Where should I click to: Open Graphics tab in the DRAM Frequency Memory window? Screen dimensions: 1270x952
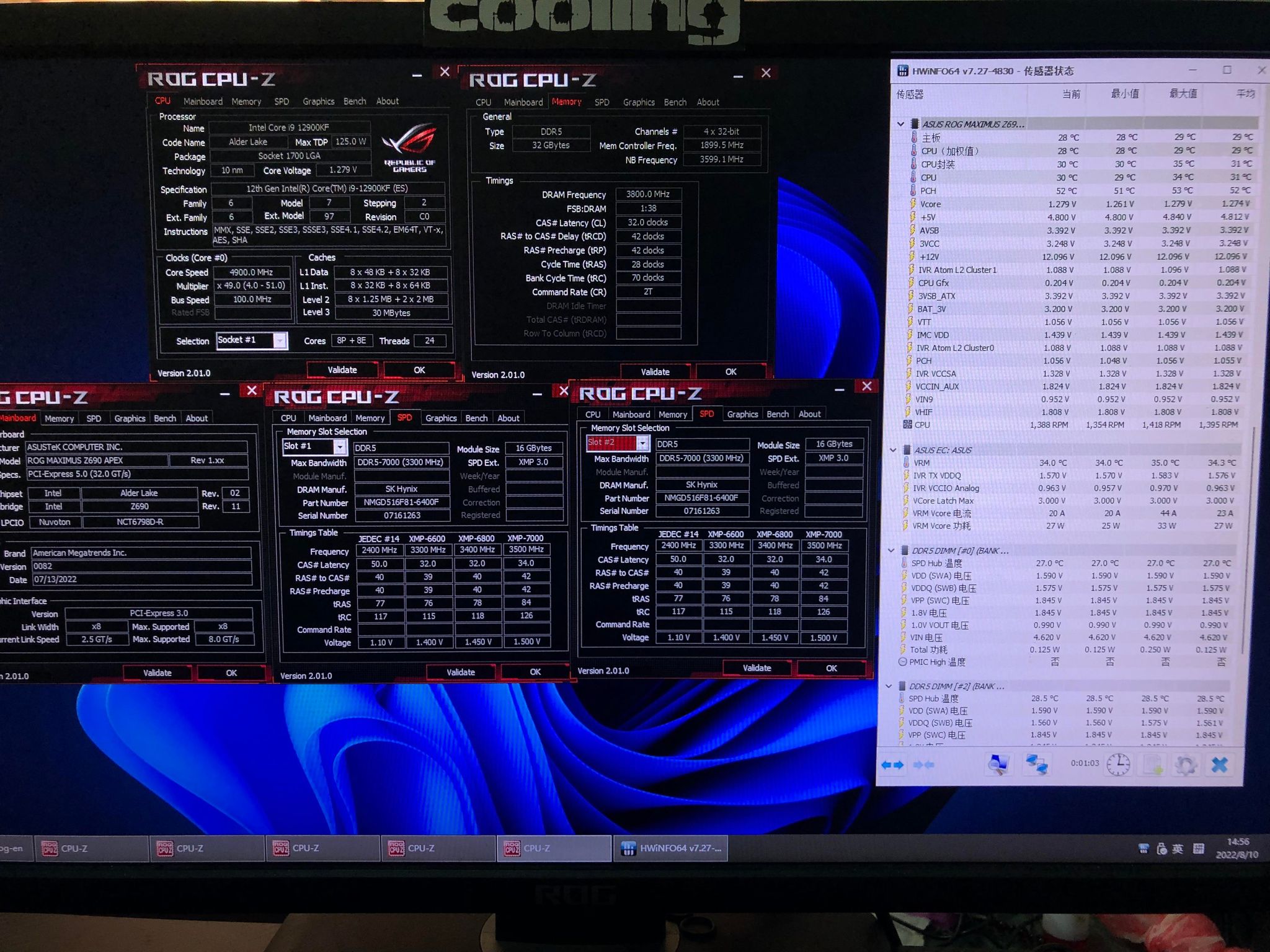pos(639,102)
